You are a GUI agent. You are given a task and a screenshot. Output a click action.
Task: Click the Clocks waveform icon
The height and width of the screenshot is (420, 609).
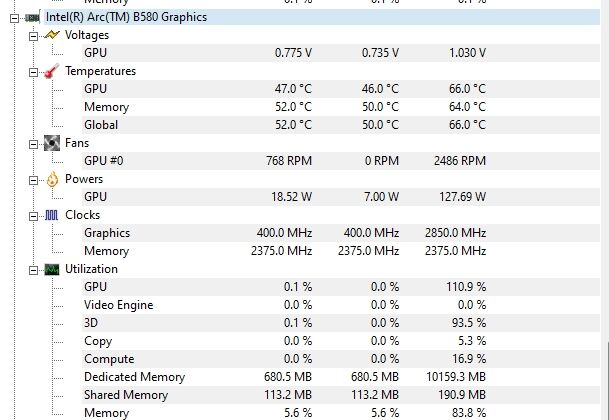52,215
